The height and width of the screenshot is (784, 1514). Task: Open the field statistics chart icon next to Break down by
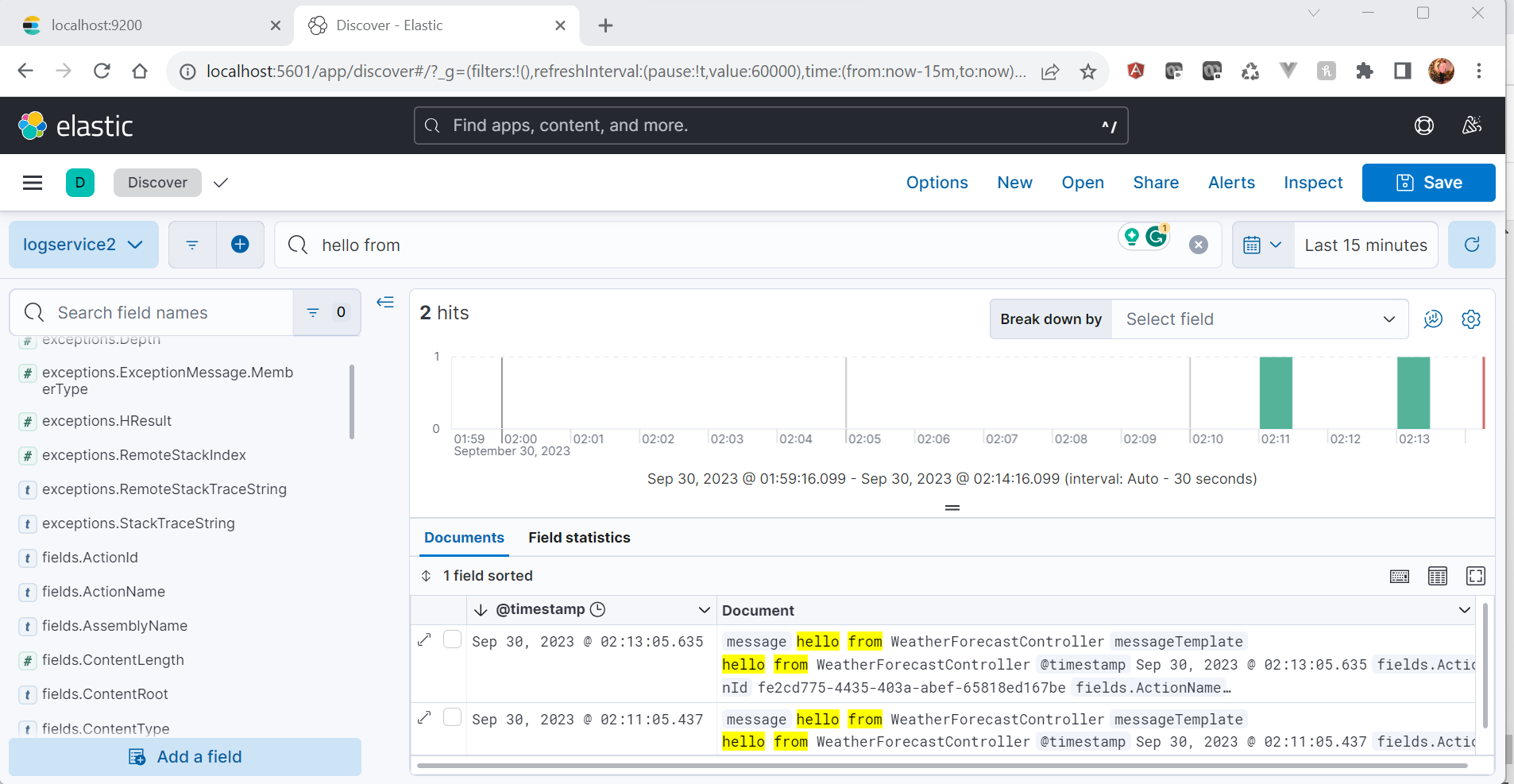(1432, 319)
